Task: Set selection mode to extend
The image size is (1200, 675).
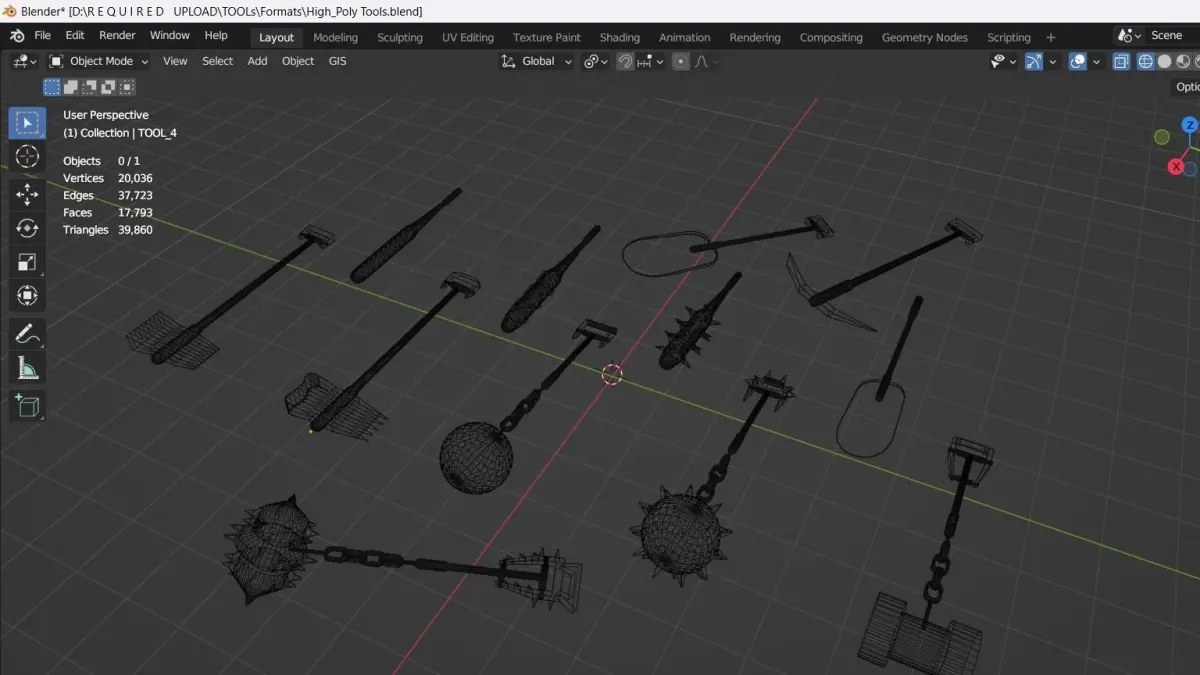Action: (x=70, y=87)
